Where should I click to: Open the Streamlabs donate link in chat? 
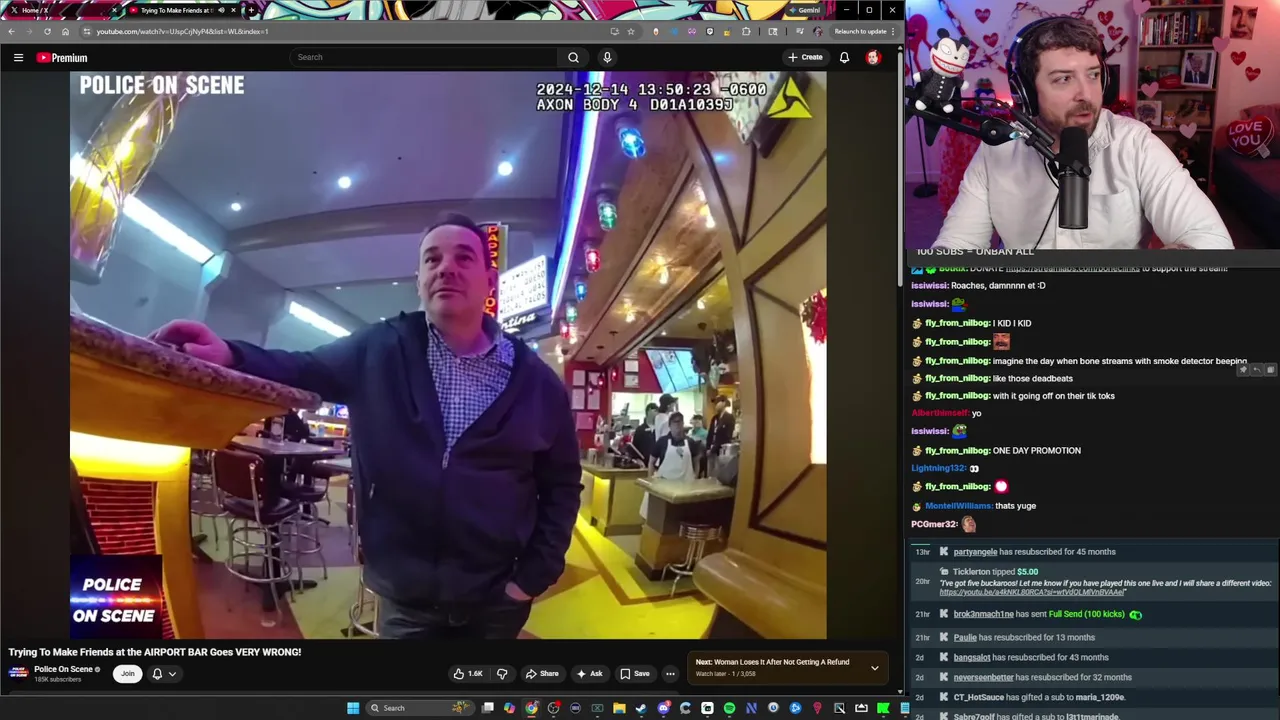1073,269
